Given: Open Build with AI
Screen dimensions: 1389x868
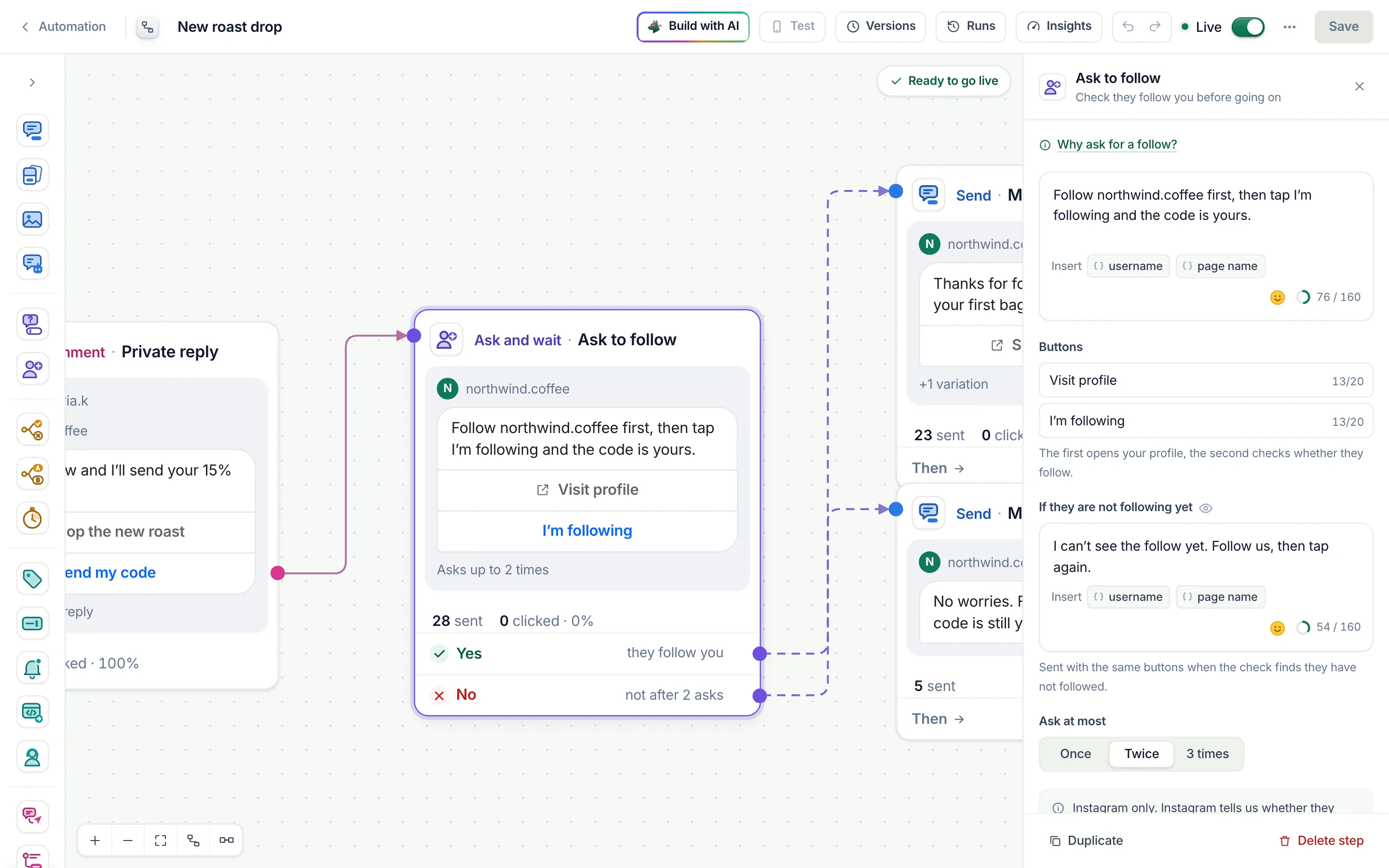Looking at the screenshot, I should tap(693, 27).
